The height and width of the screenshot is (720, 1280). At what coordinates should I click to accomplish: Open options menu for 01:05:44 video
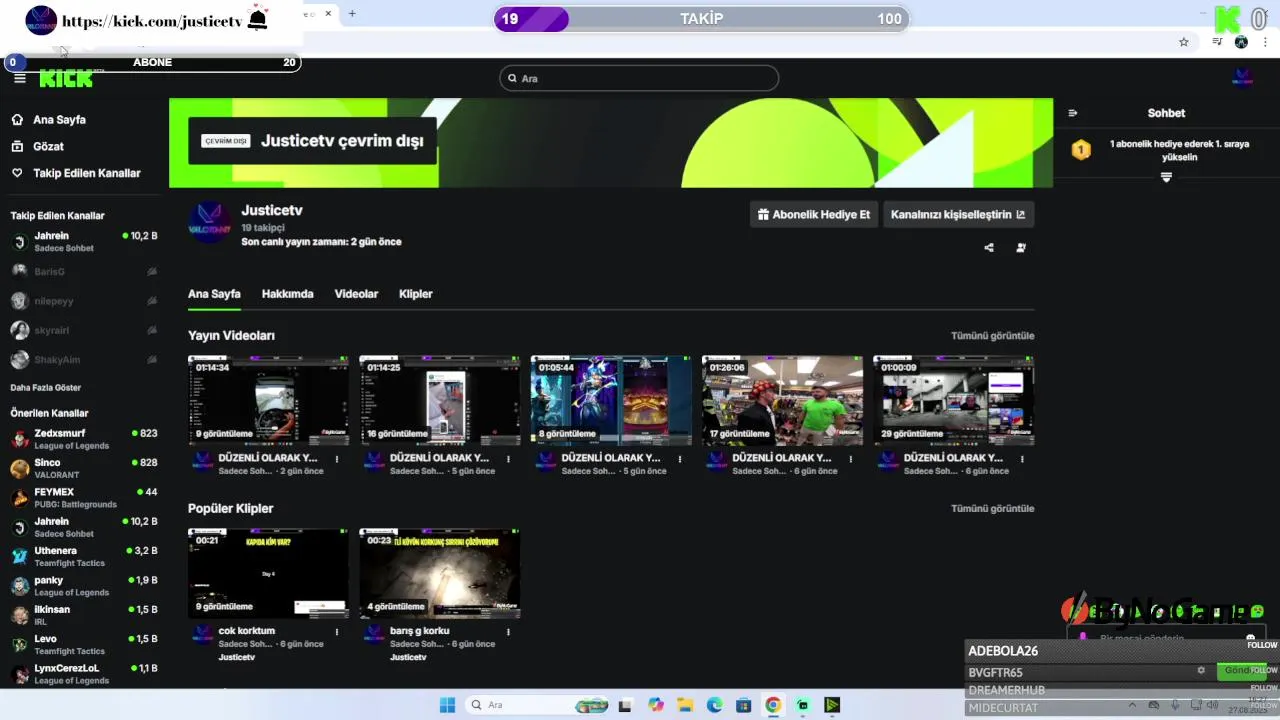pyautogui.click(x=680, y=459)
